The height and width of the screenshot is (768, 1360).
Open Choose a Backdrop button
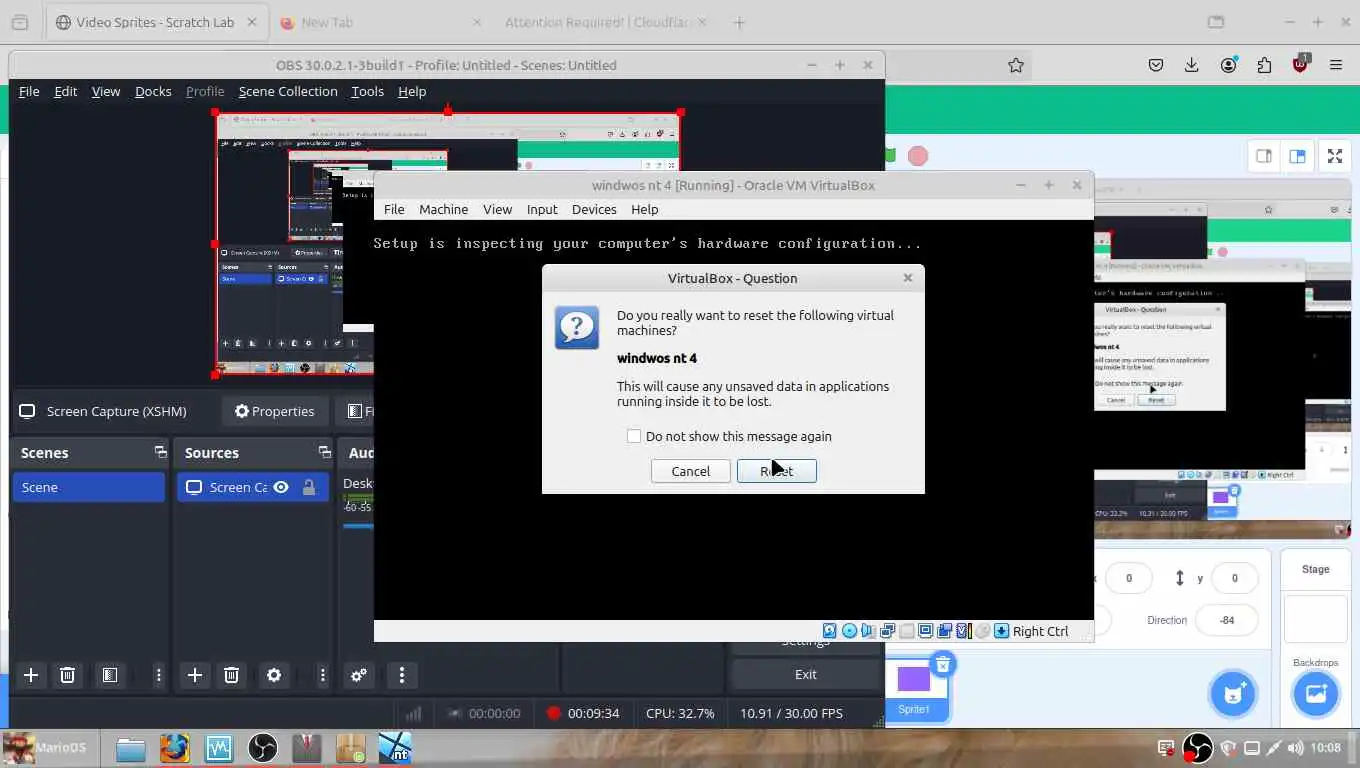tap(1315, 694)
